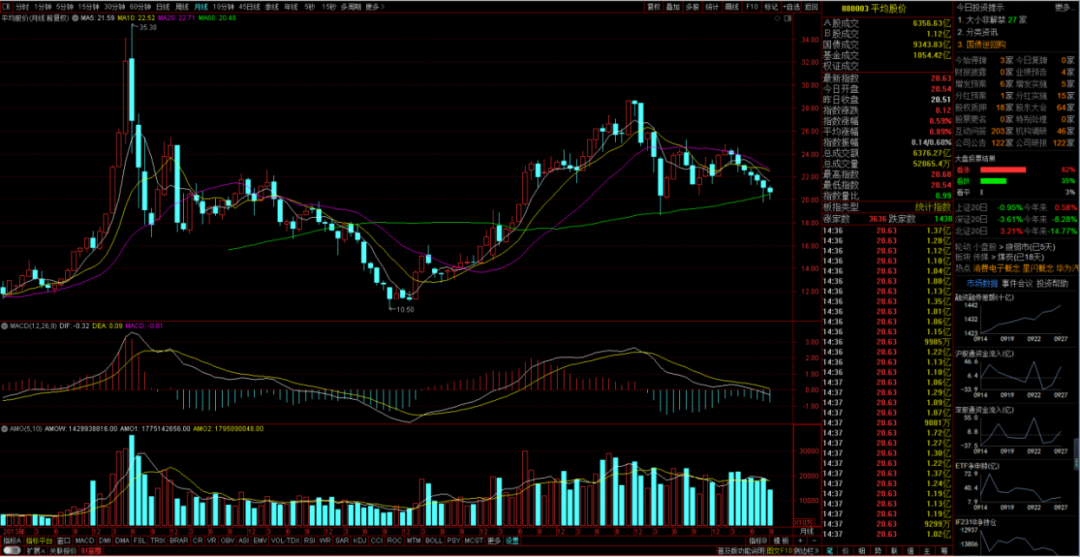The image size is (1080, 557).
Task: Click the 值 icon in bottom-right toolbar
Action: 911,551
